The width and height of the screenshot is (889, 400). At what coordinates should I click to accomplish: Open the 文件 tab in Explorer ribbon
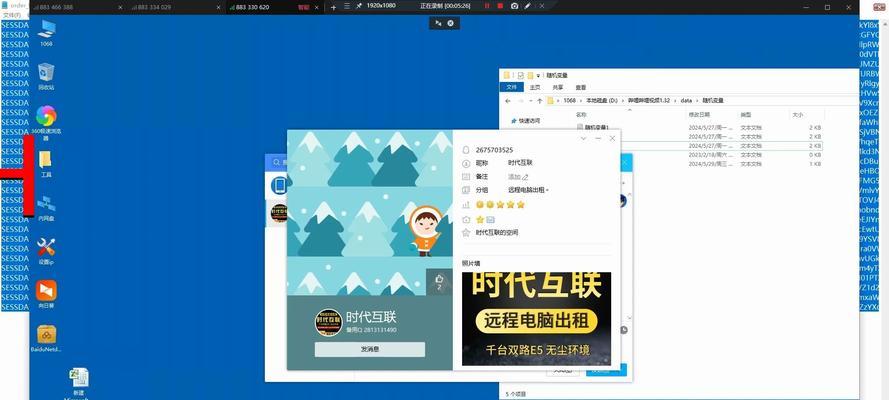[511, 87]
